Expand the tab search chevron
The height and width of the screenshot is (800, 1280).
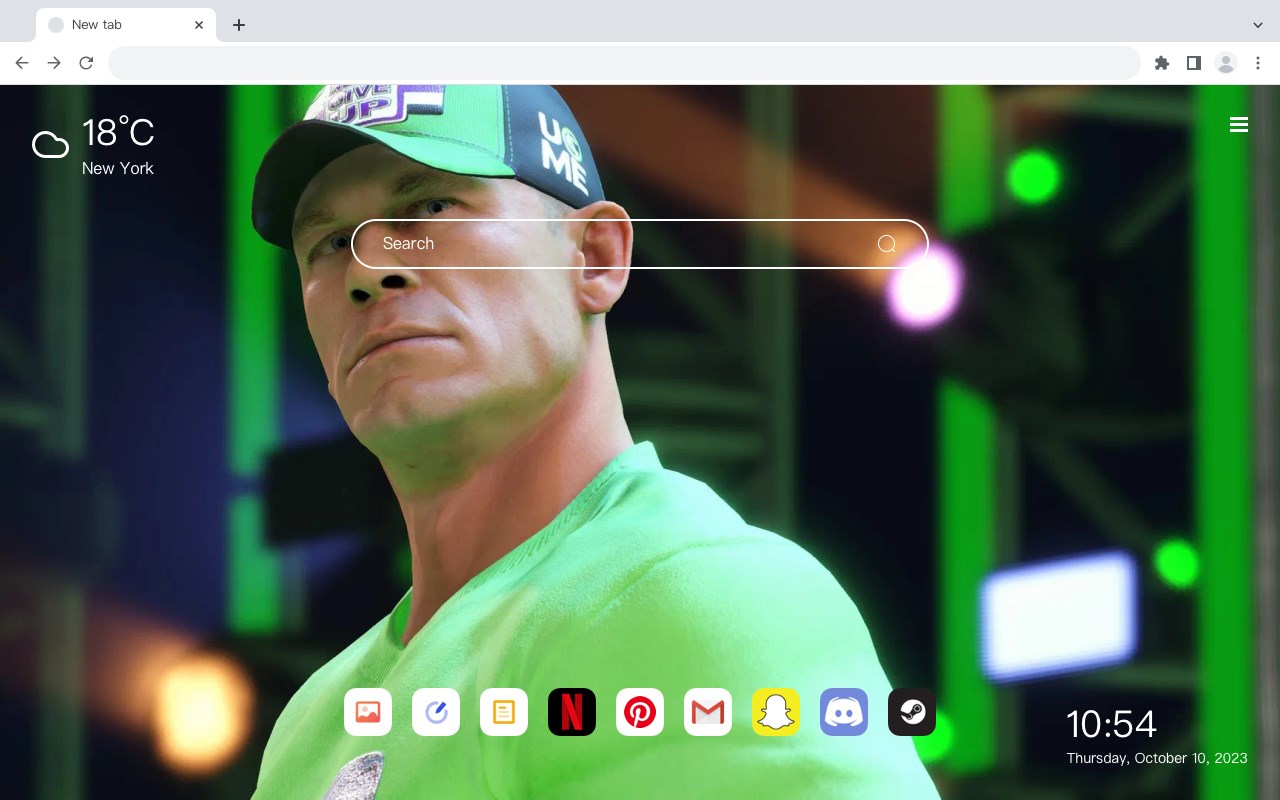tap(1258, 25)
